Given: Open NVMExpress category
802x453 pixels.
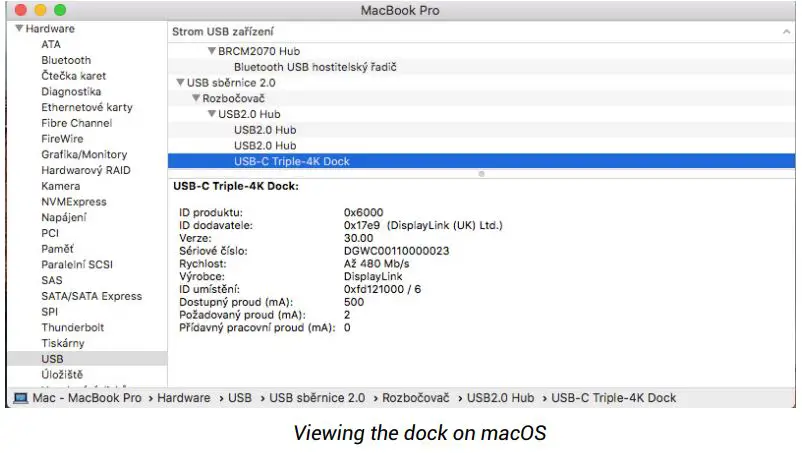Looking at the screenshot, I should [x=74, y=202].
